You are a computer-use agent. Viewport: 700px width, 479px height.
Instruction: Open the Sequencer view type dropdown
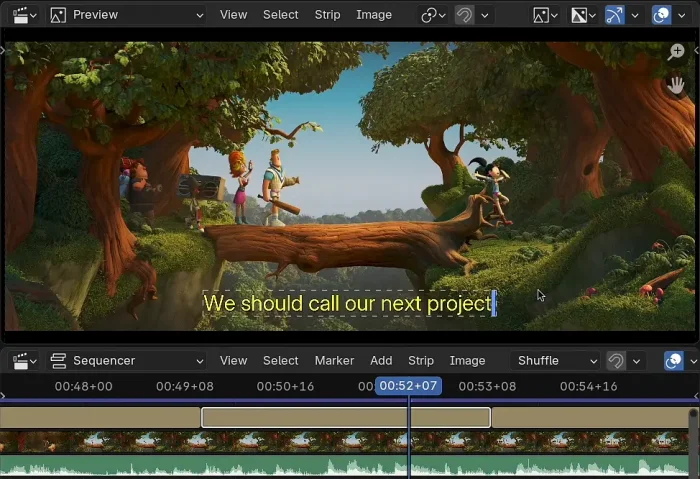click(x=127, y=361)
